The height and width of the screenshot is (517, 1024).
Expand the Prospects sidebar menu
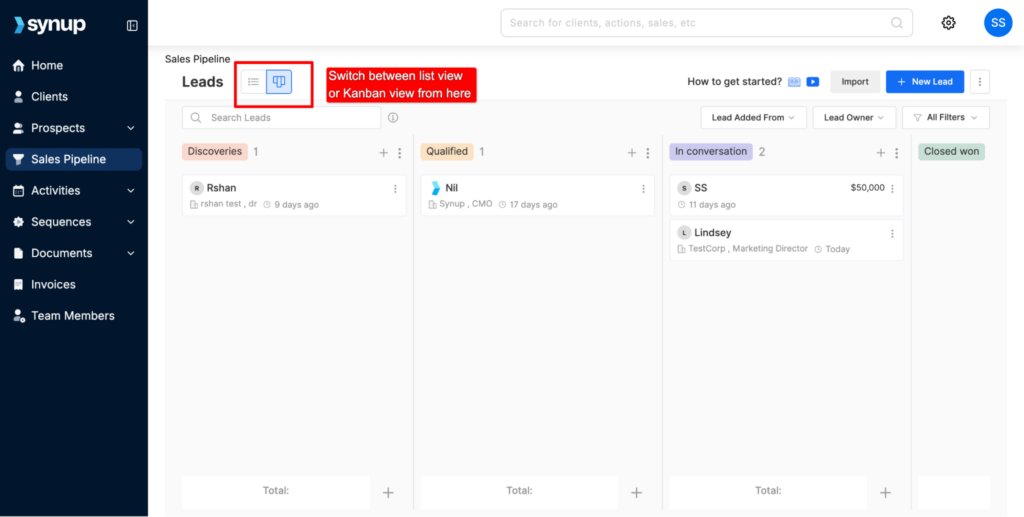point(130,128)
